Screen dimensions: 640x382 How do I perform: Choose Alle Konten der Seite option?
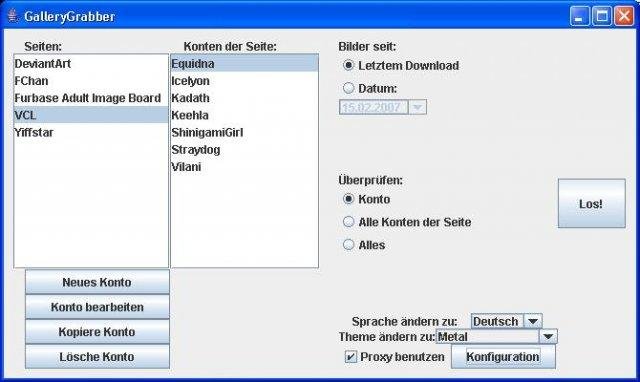(x=348, y=222)
